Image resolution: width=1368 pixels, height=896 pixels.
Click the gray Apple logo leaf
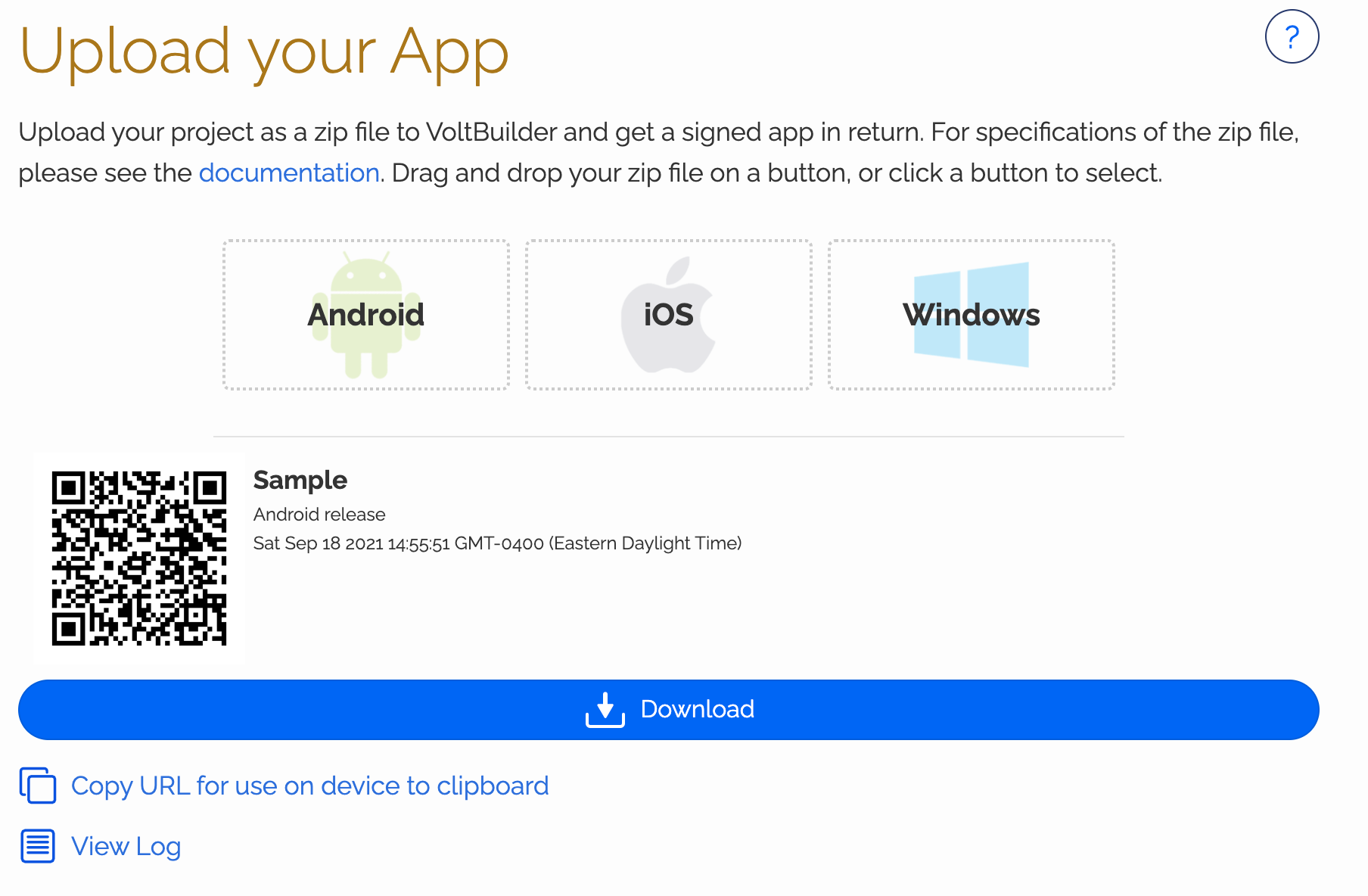pyautogui.click(x=679, y=270)
